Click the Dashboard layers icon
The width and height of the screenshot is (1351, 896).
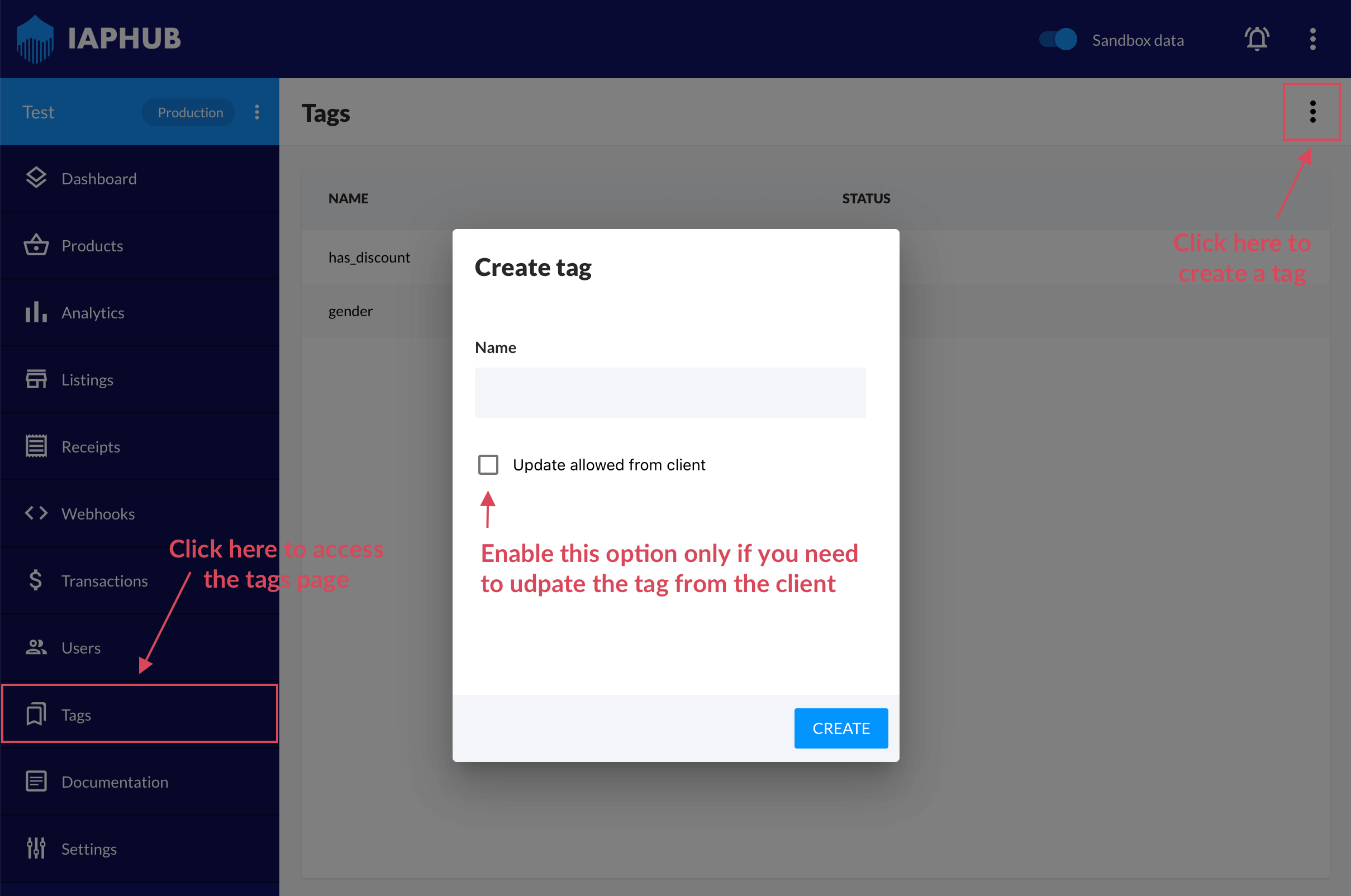point(36,178)
